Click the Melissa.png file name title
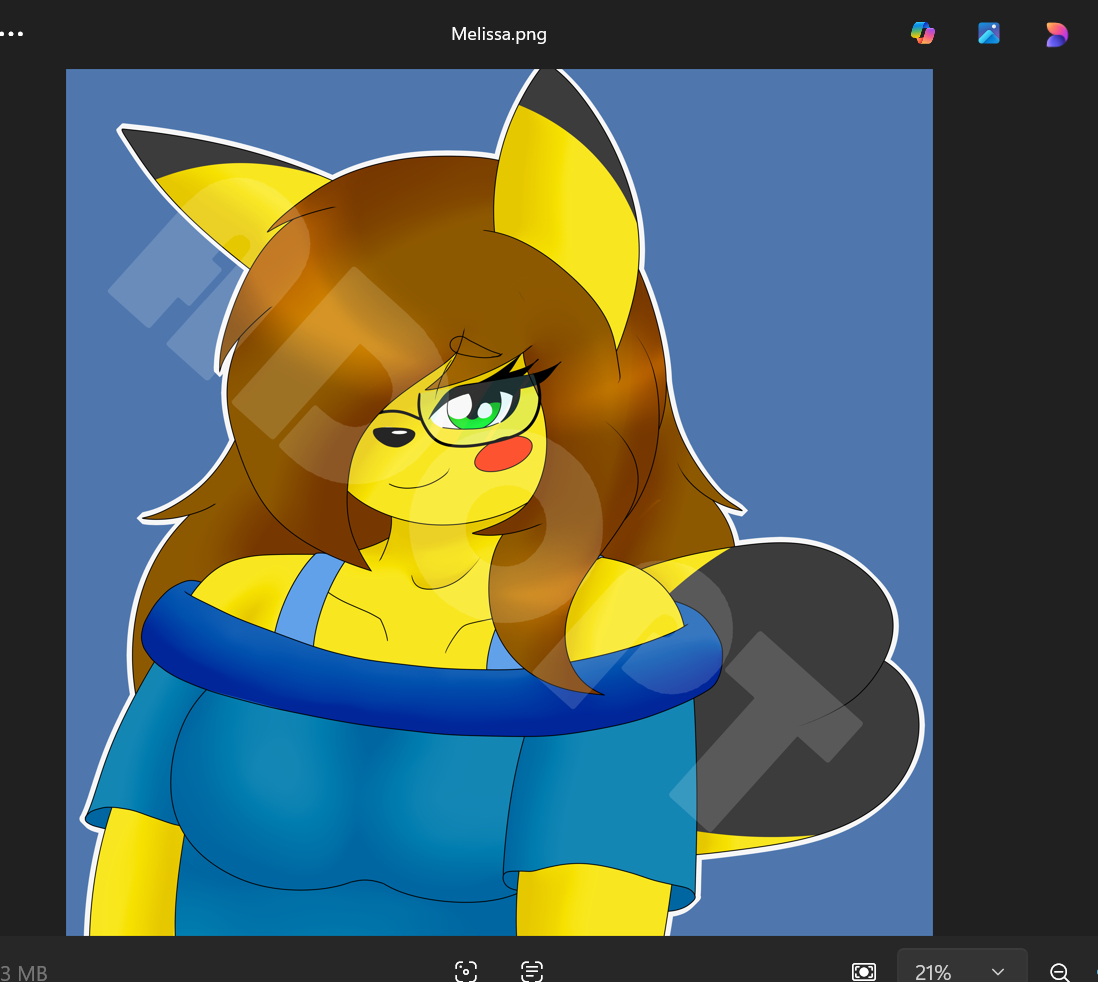1098x982 pixels. point(498,34)
